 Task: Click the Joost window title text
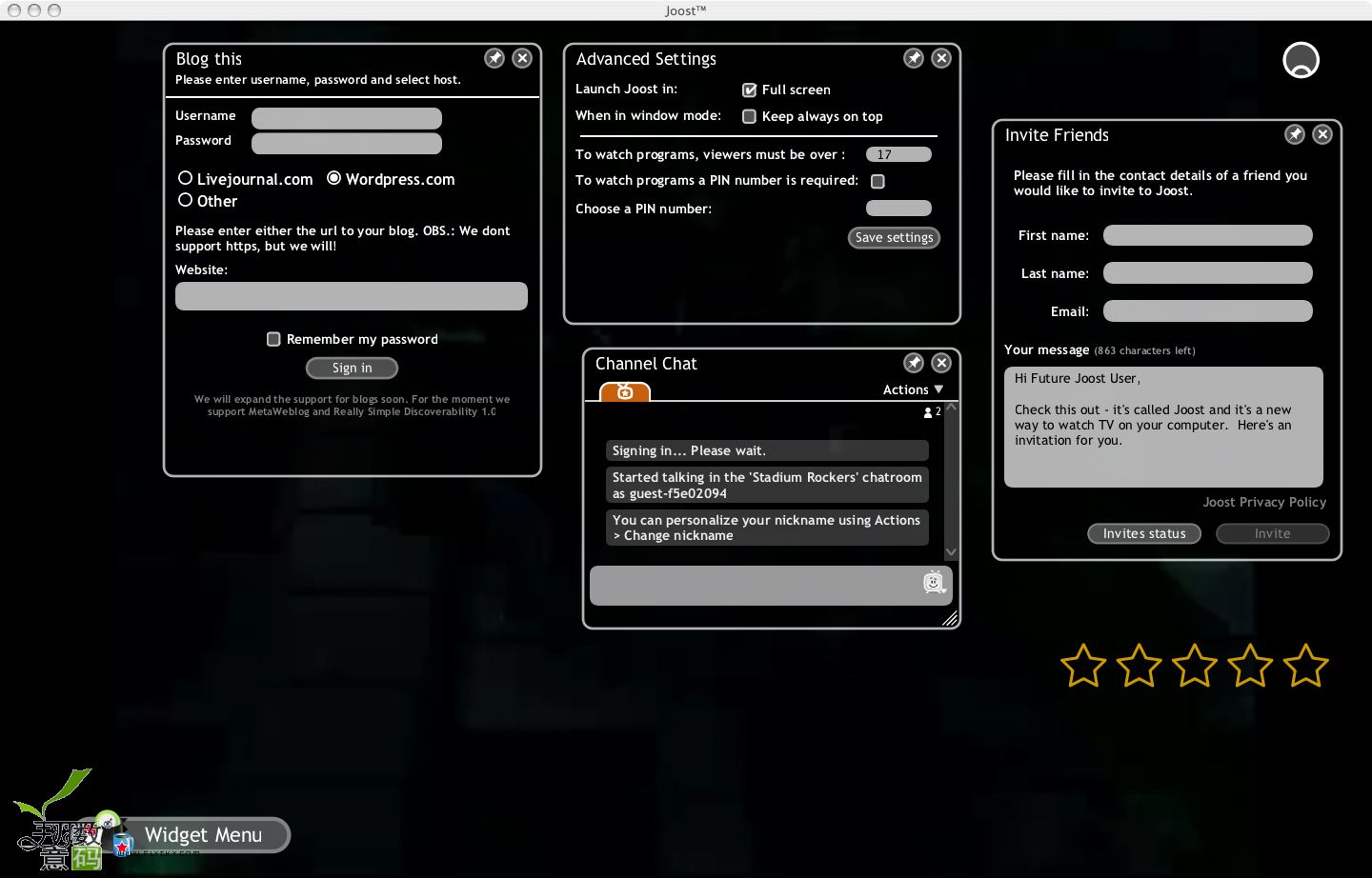(x=686, y=10)
